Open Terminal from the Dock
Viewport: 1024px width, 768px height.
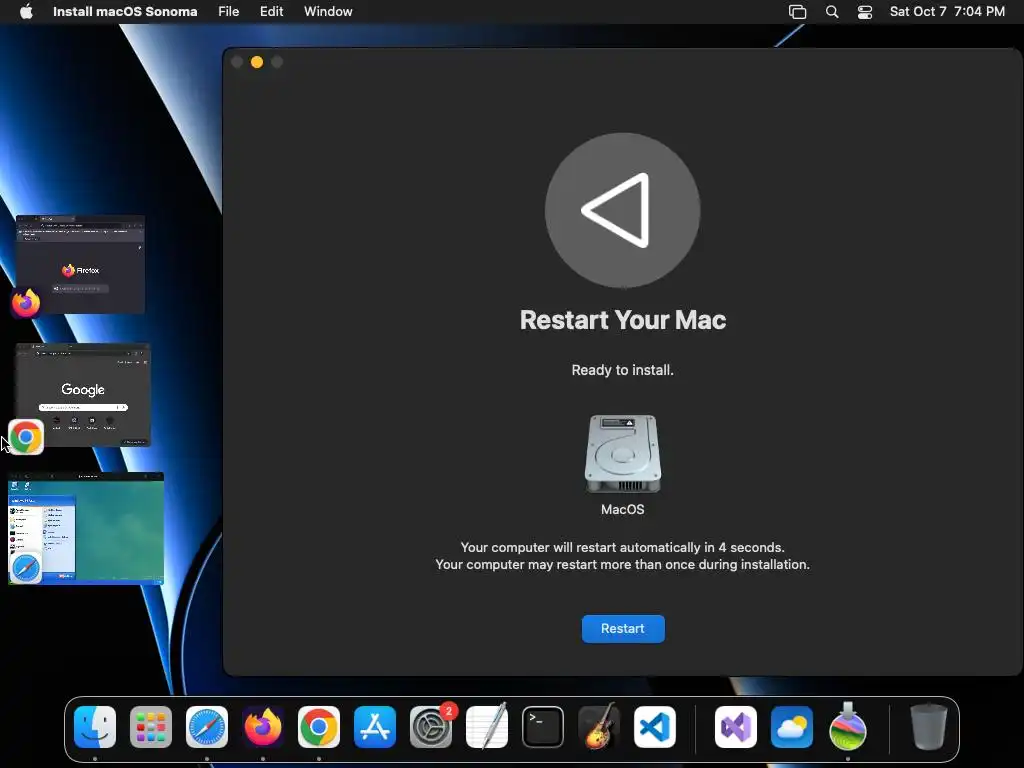[543, 727]
